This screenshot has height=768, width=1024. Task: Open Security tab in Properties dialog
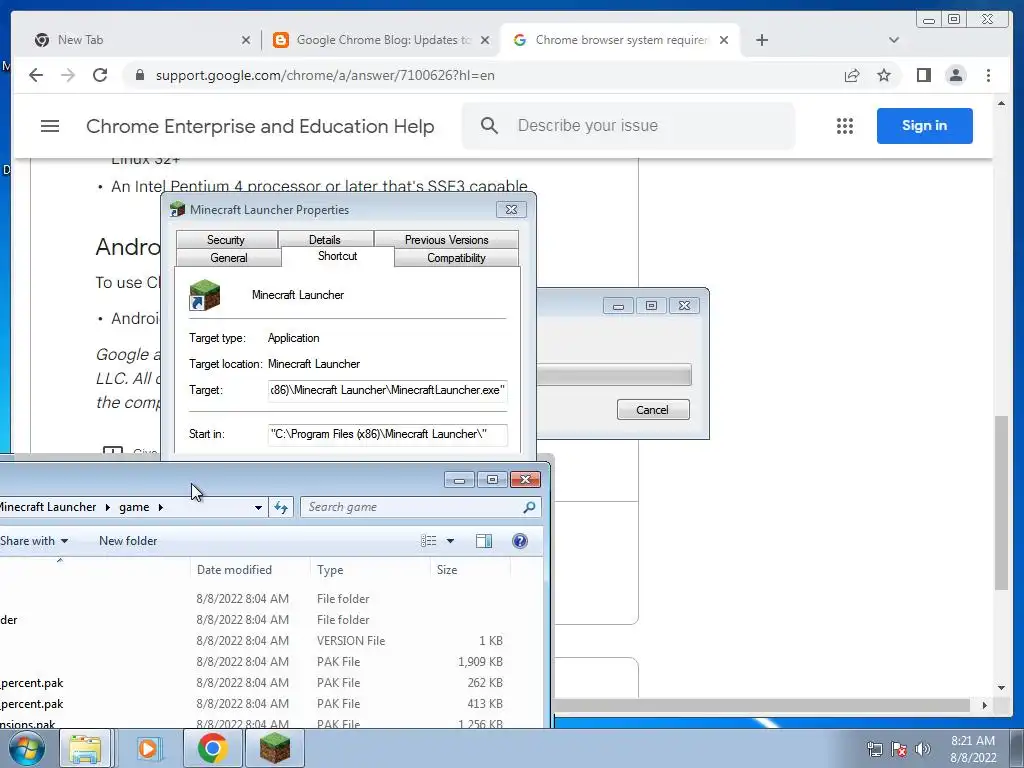point(226,240)
